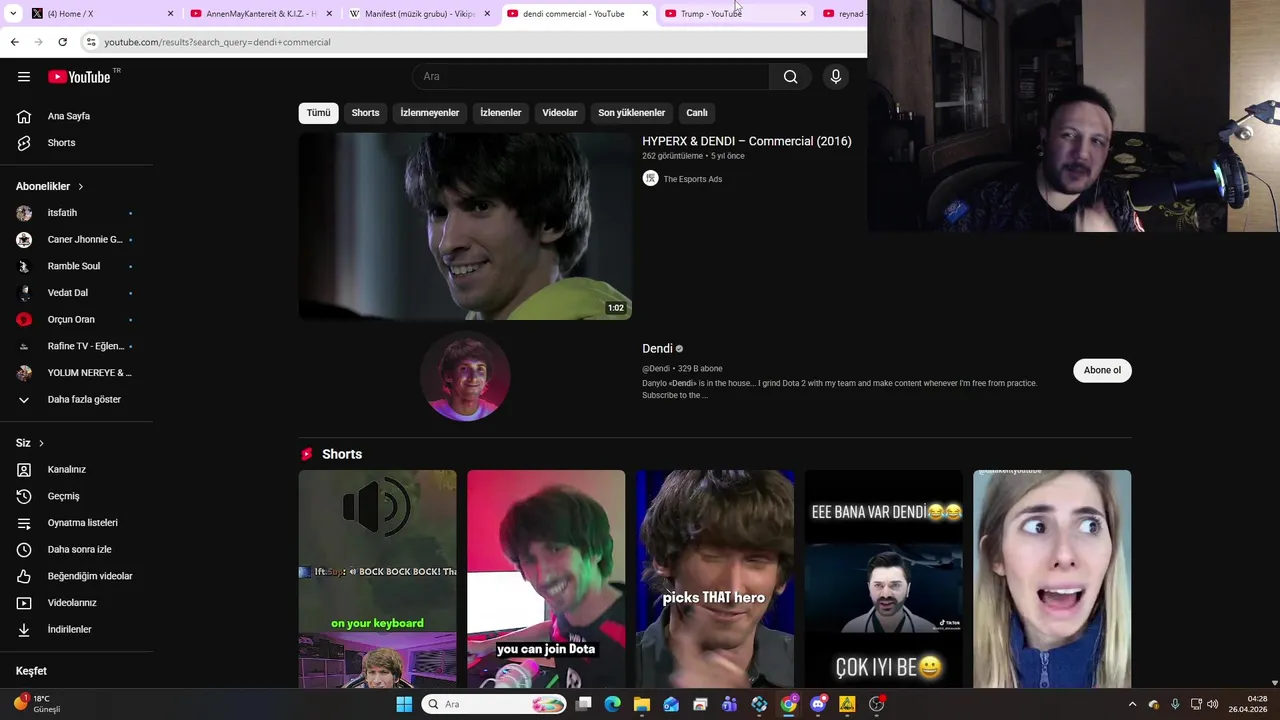
Task: Select the Canlı filter chip
Action: (x=697, y=113)
